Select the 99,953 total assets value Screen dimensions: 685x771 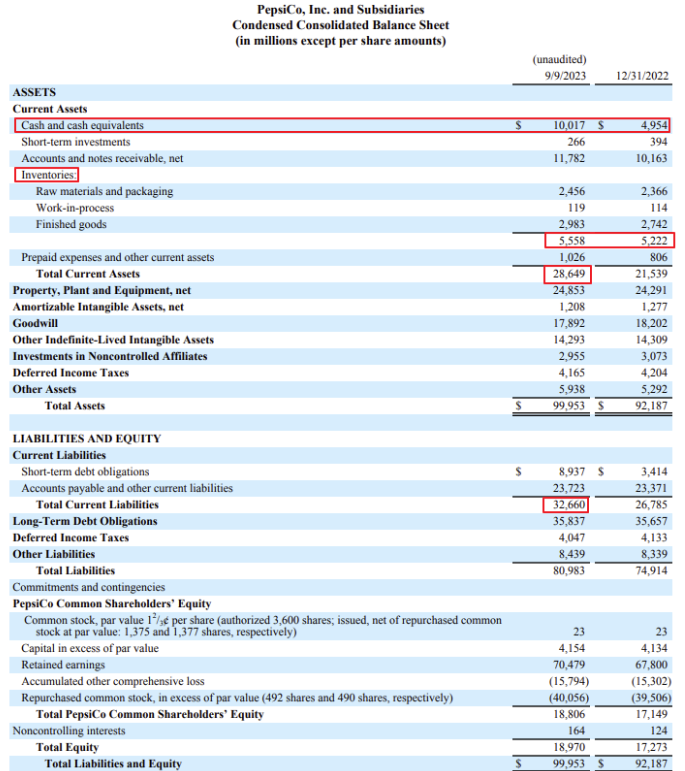569,406
